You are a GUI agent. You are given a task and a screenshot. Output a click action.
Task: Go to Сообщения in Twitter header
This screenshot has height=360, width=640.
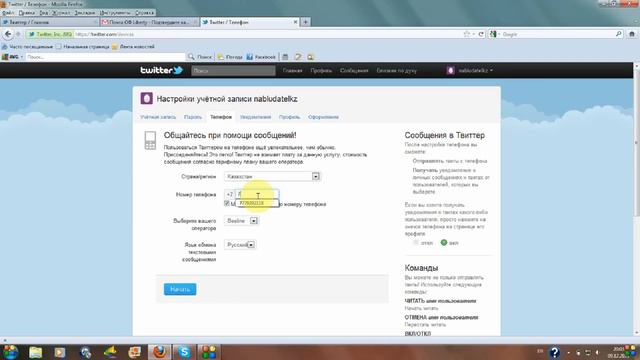354,71
